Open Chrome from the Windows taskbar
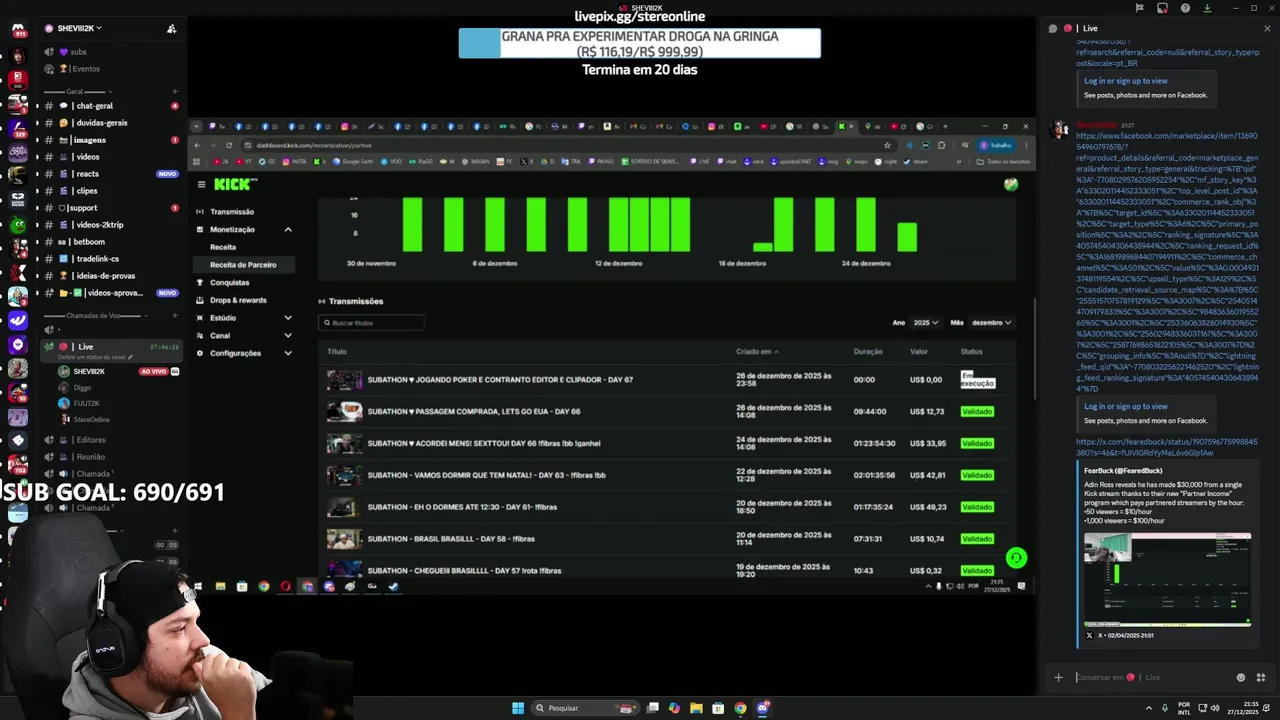This screenshot has height=720, width=1280. pos(740,708)
